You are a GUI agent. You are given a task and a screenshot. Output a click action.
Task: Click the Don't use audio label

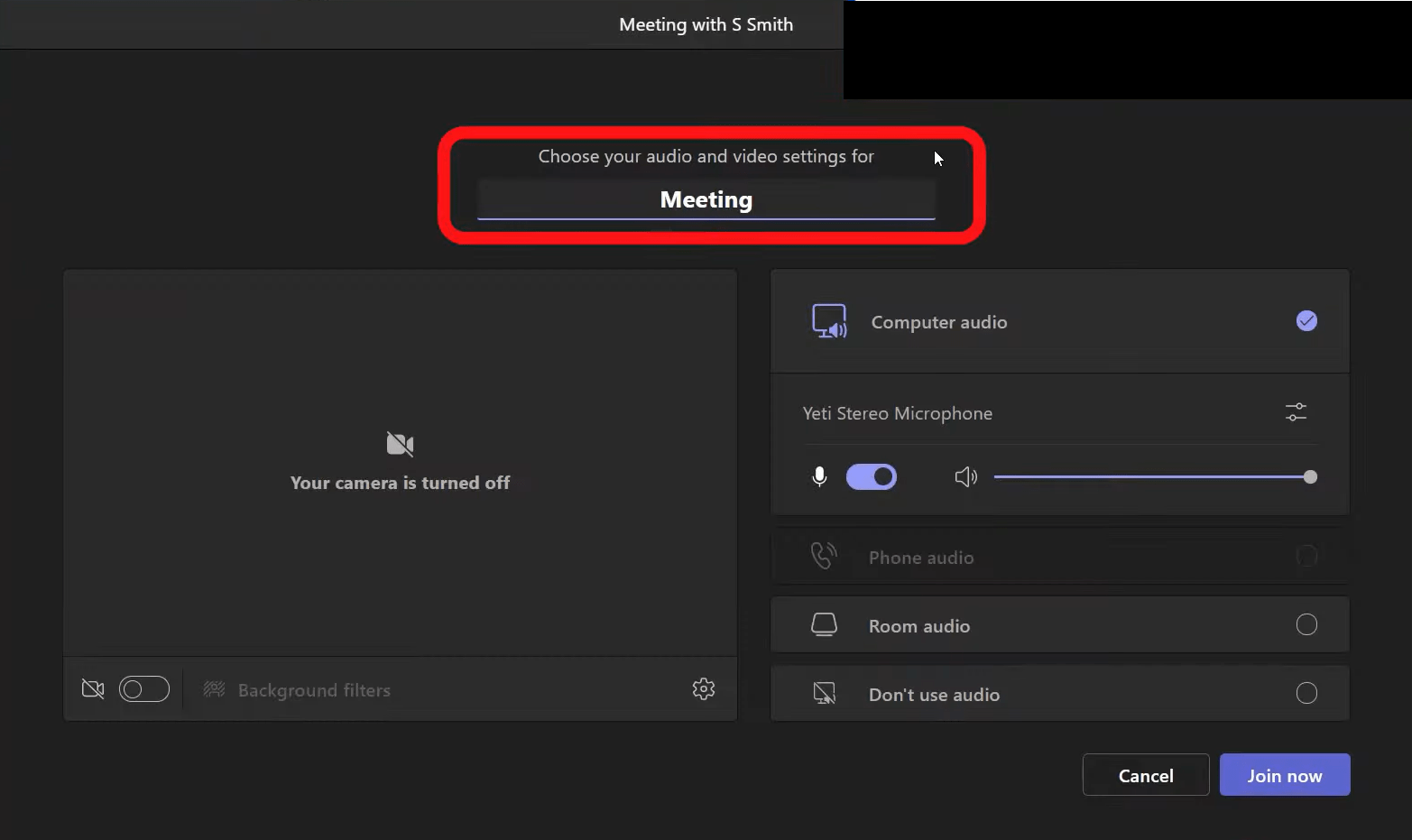click(x=934, y=695)
